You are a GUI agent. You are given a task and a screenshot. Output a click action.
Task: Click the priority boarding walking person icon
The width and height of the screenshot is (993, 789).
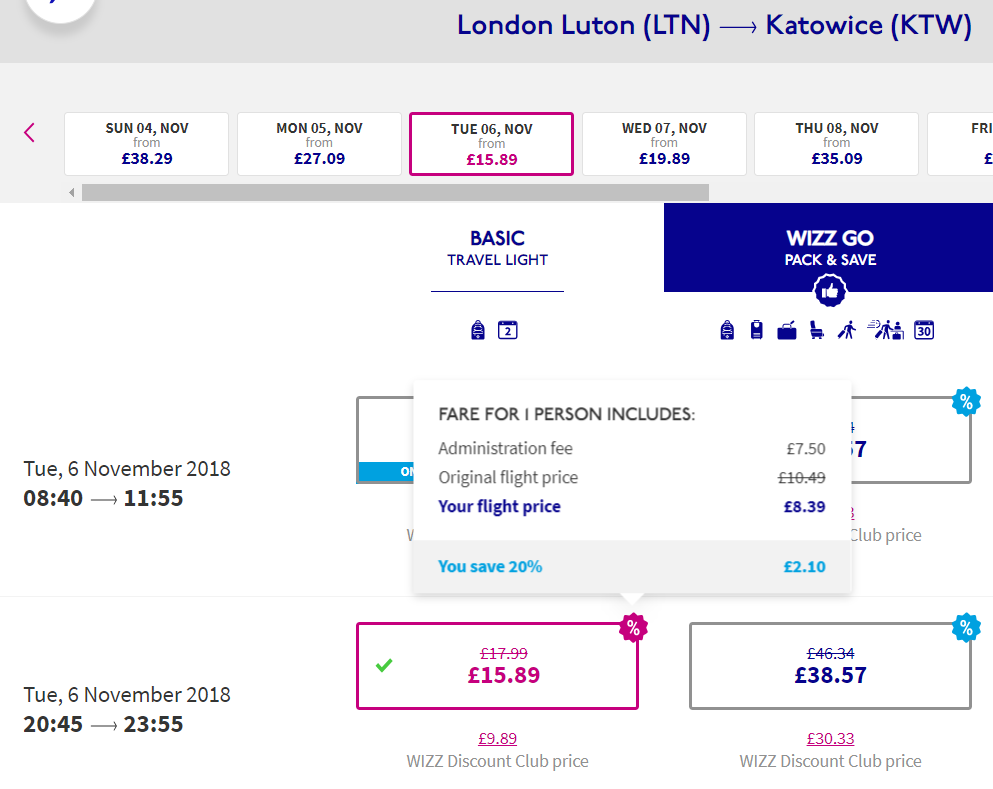pyautogui.click(x=847, y=330)
